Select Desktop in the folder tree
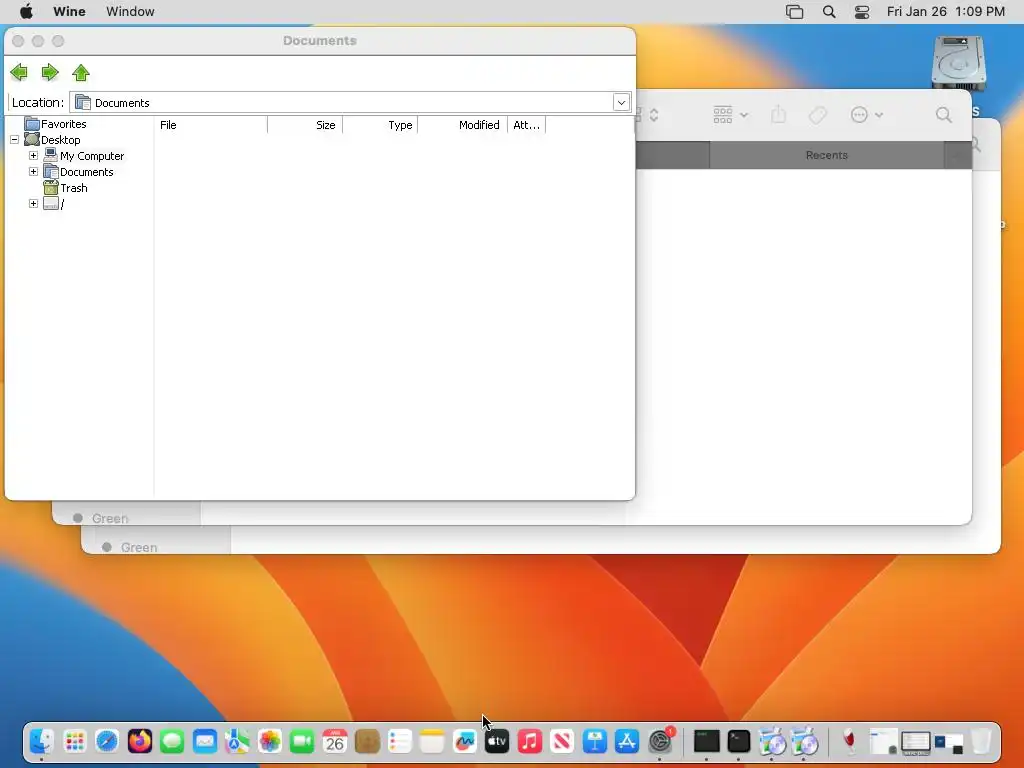The width and height of the screenshot is (1024, 768). pos(60,140)
